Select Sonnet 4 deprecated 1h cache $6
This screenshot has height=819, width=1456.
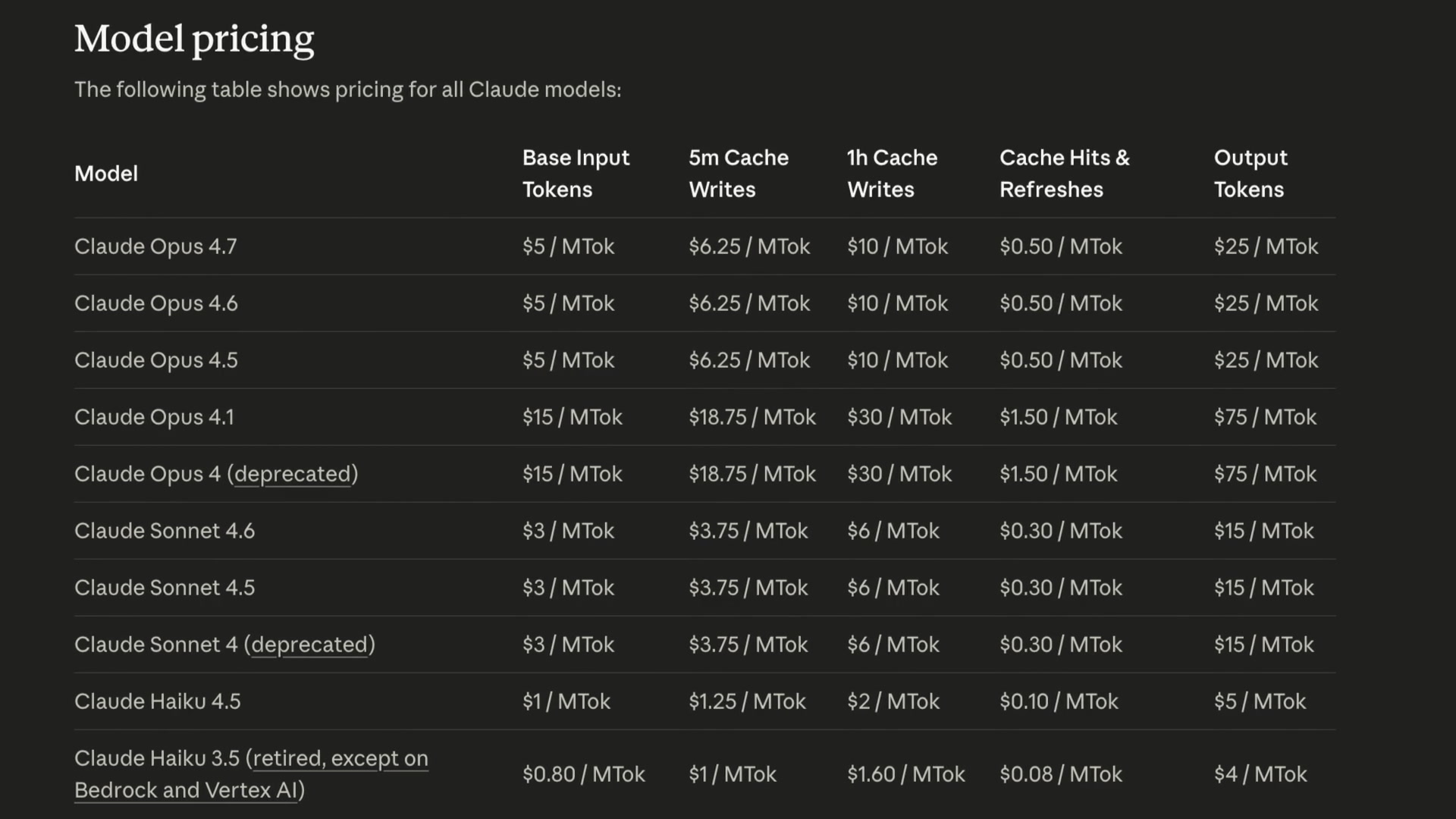(x=893, y=645)
